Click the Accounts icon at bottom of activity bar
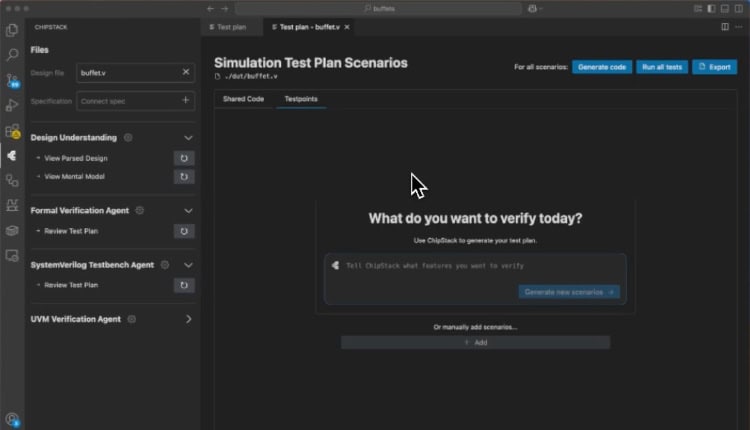Viewport: 750px width, 430px height. (x=12, y=419)
